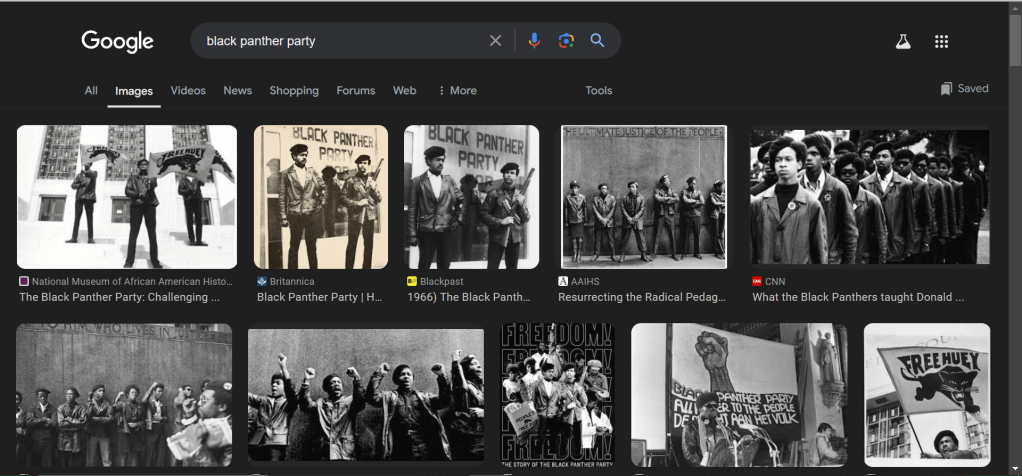This screenshot has width=1022, height=476.
Task: Clear the search box text
Action: click(x=495, y=41)
